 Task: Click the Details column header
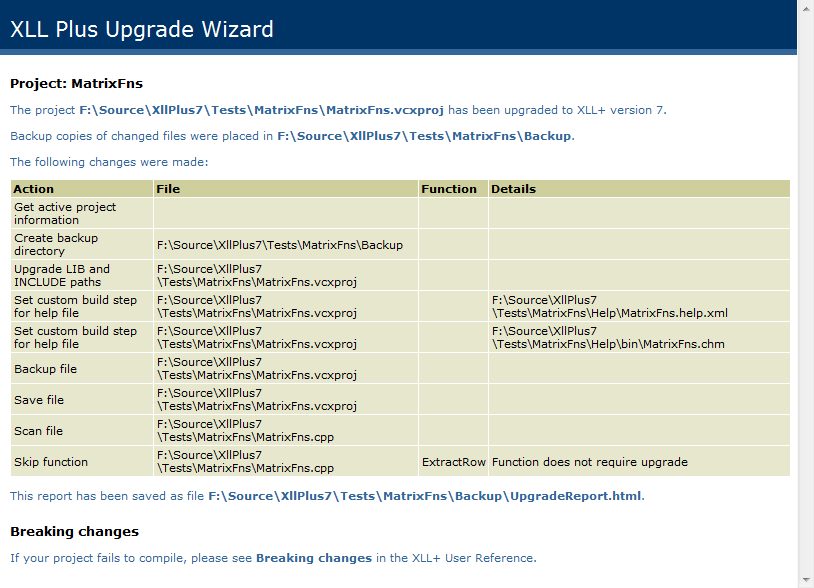tap(513, 189)
